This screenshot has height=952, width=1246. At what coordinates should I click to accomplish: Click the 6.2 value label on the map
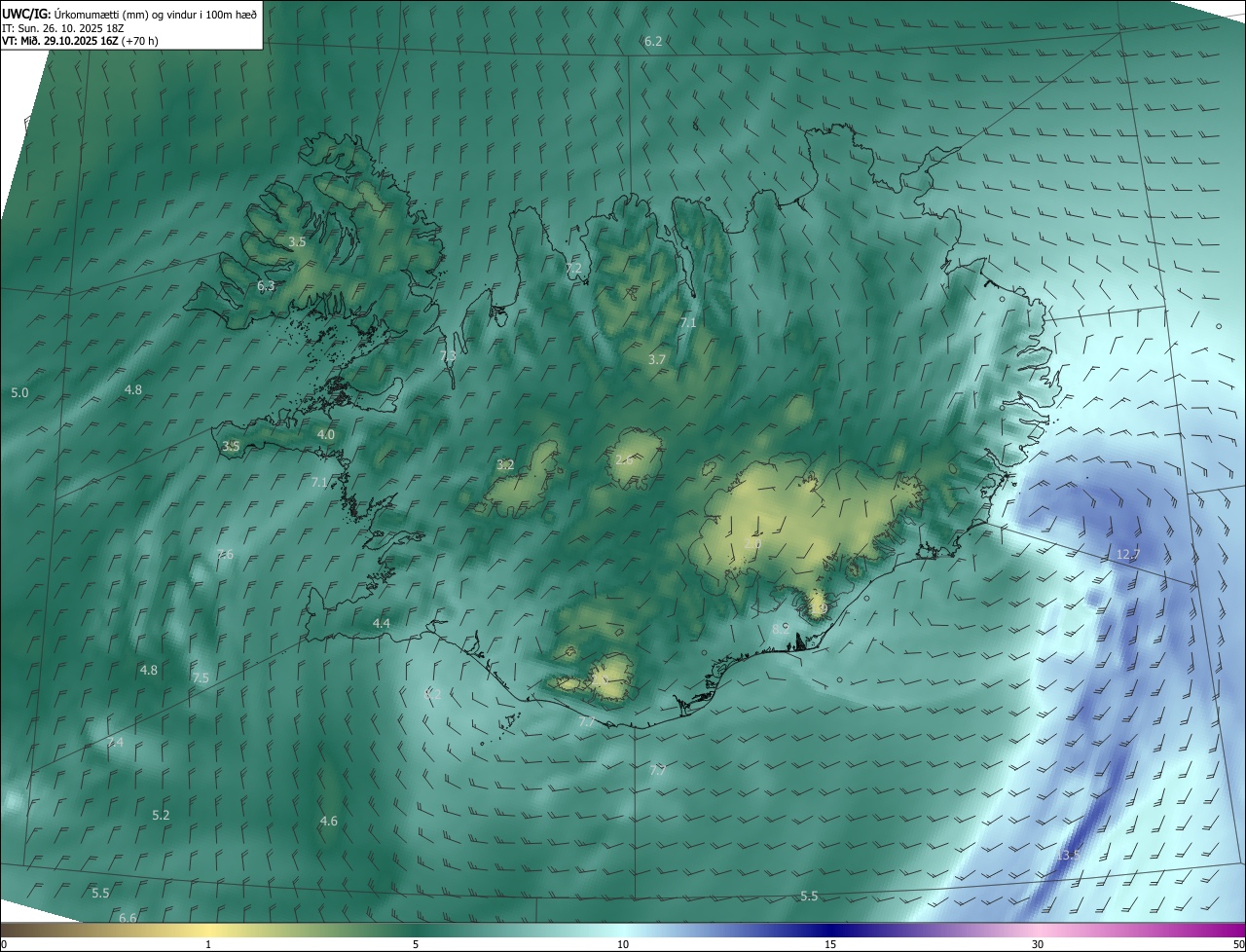click(653, 42)
